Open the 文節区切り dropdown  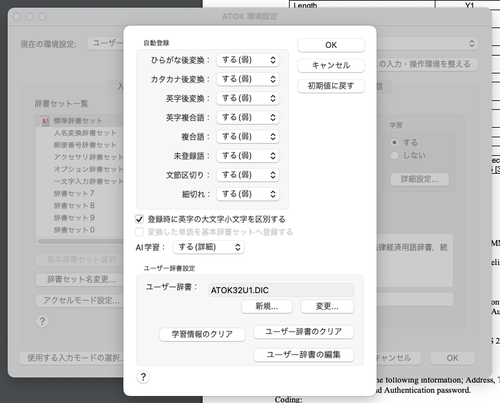pyautogui.click(x=248, y=175)
